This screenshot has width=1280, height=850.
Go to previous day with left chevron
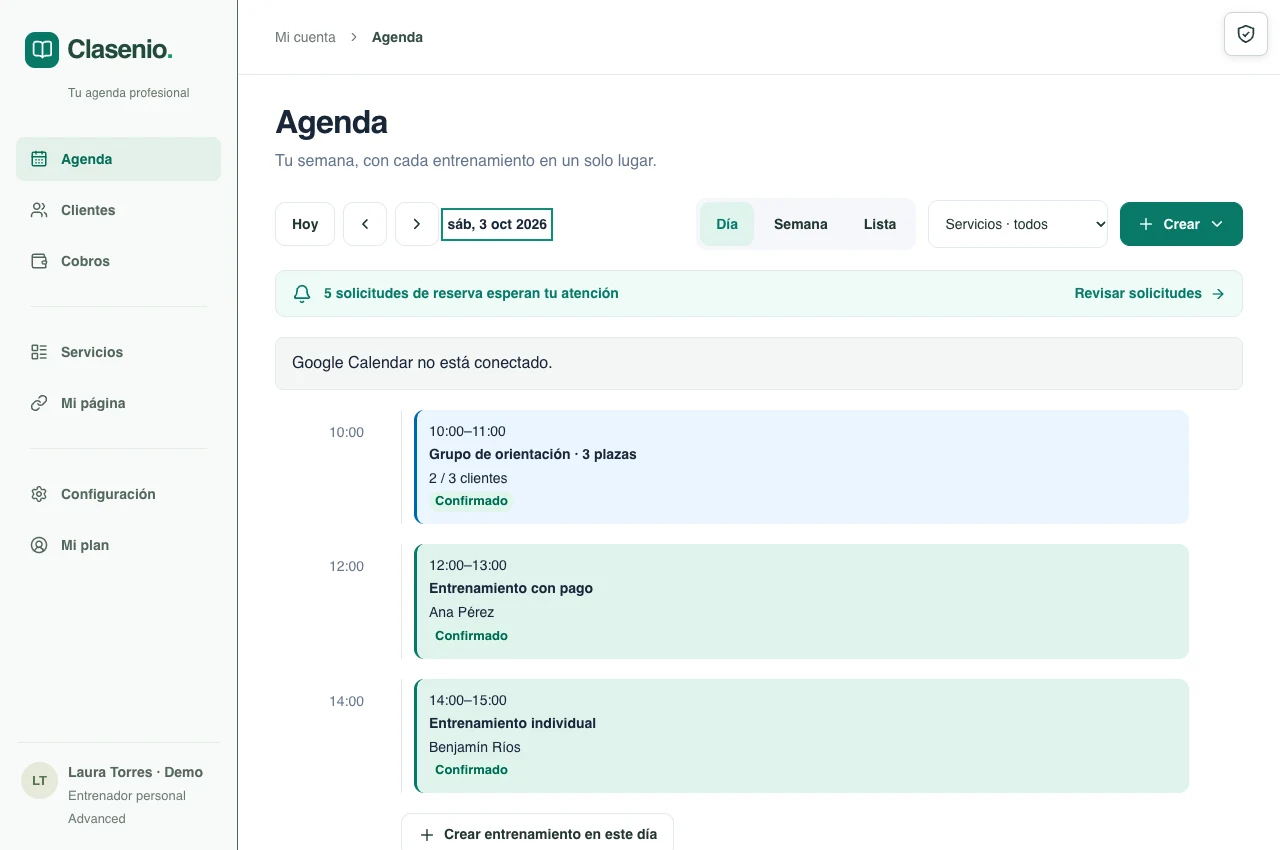365,224
